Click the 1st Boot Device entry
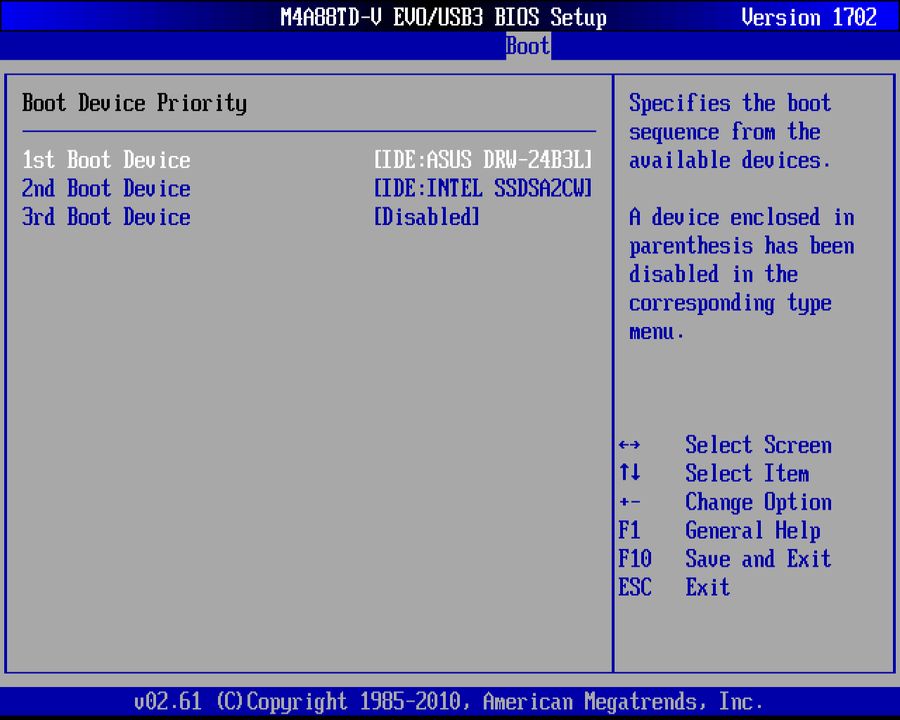 pyautogui.click(x=106, y=160)
